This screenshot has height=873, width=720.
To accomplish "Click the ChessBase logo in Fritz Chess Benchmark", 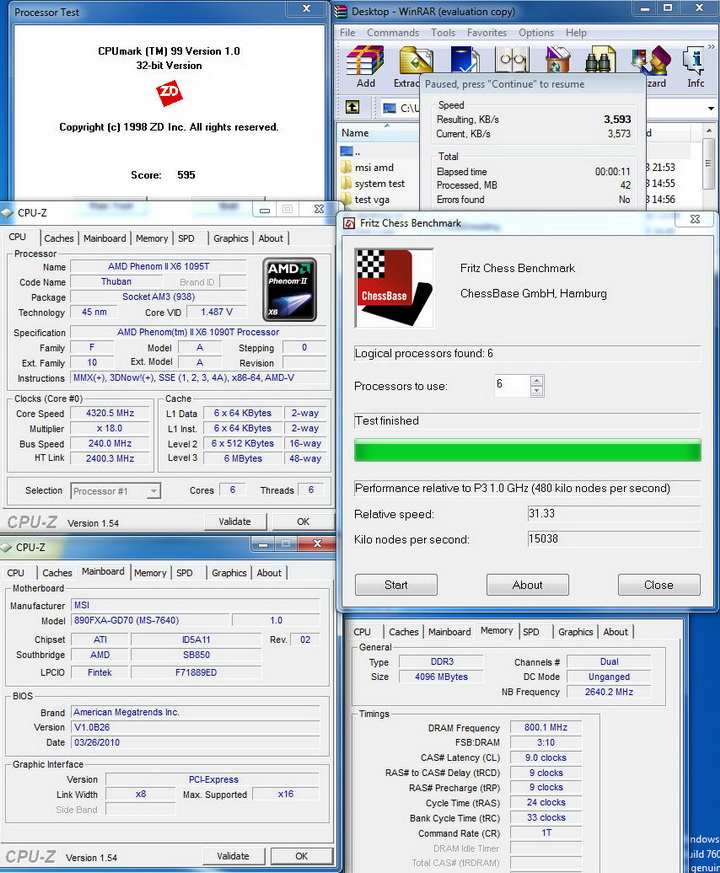I will point(394,288).
